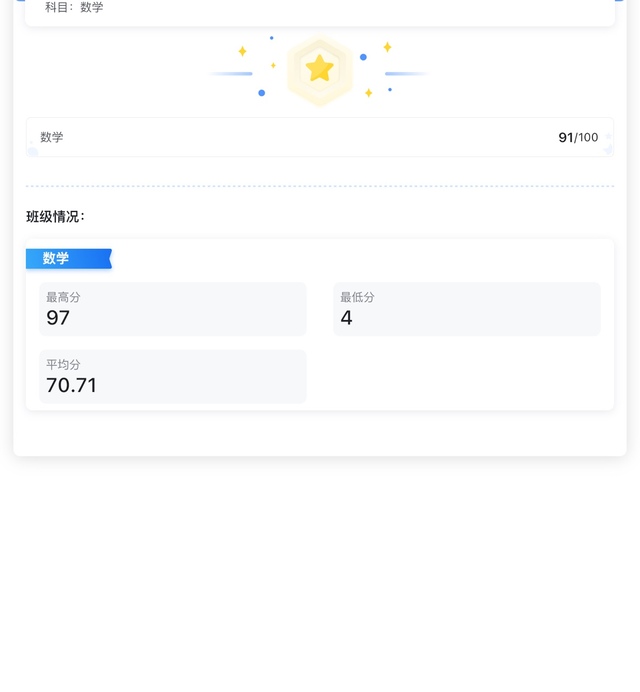Click the yellow sparkle lower-right of badge
This screenshot has height=692, width=640.
368,93
